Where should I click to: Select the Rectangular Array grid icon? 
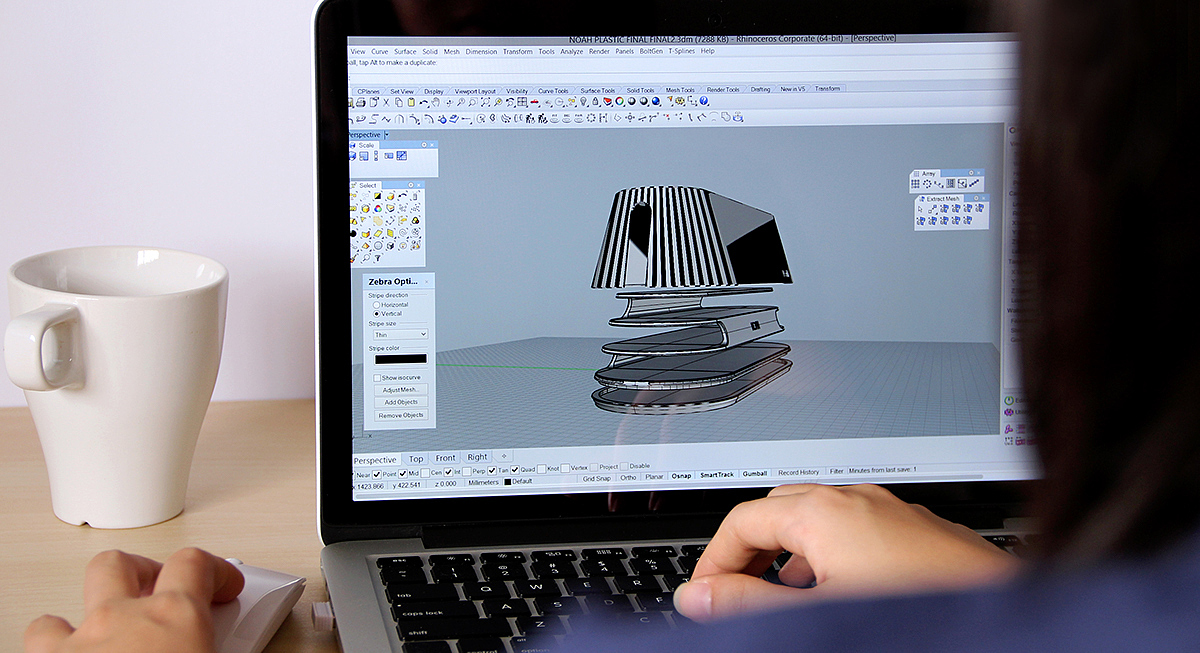pyautogui.click(x=915, y=184)
